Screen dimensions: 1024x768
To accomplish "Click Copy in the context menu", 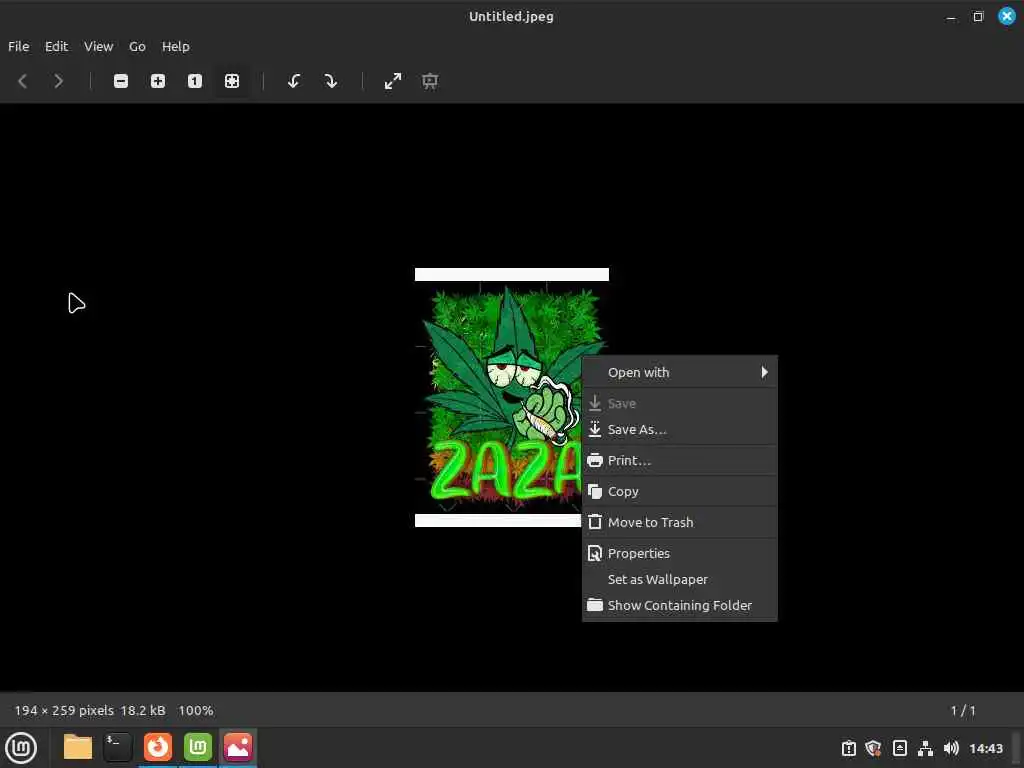I will [679, 491].
